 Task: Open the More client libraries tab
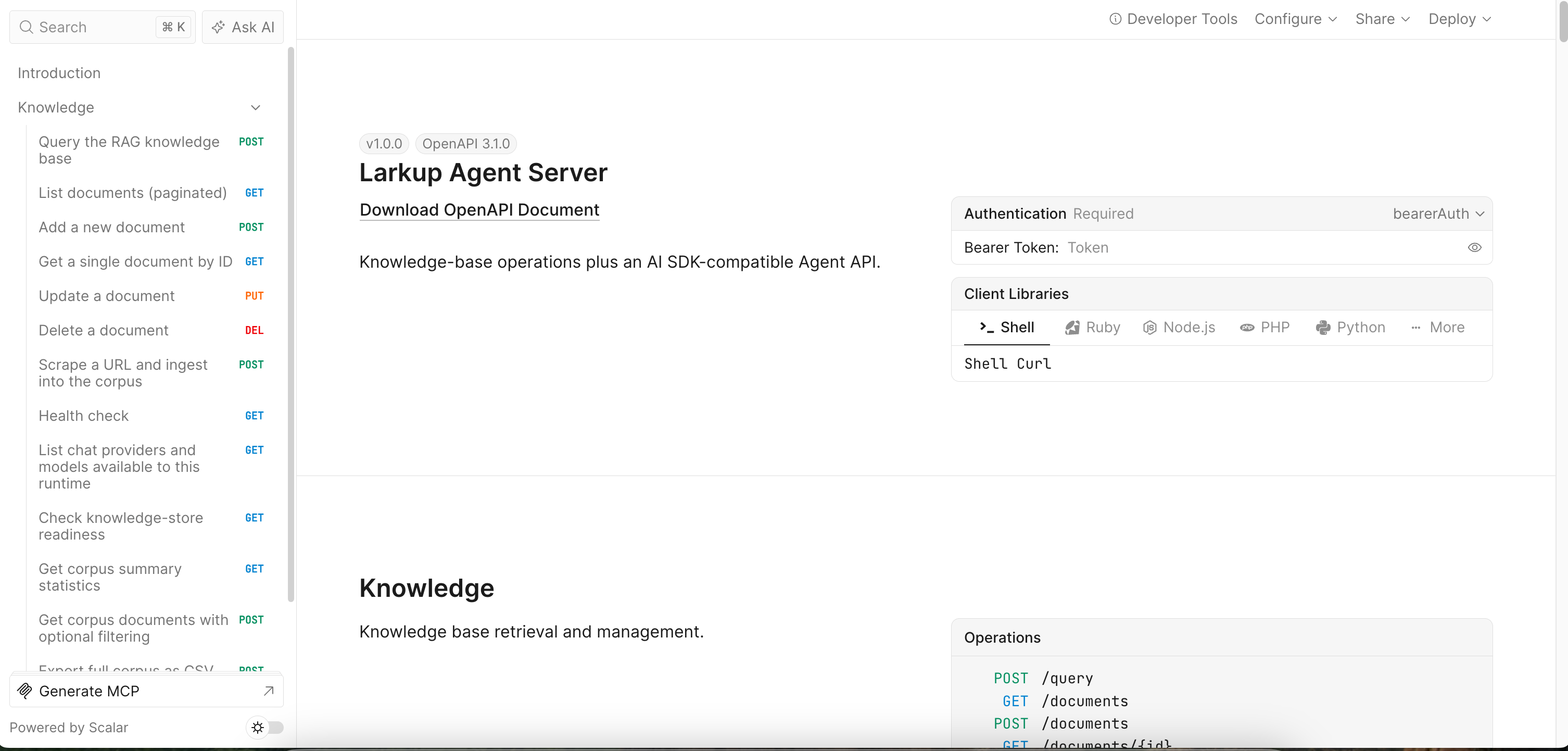(x=1437, y=327)
